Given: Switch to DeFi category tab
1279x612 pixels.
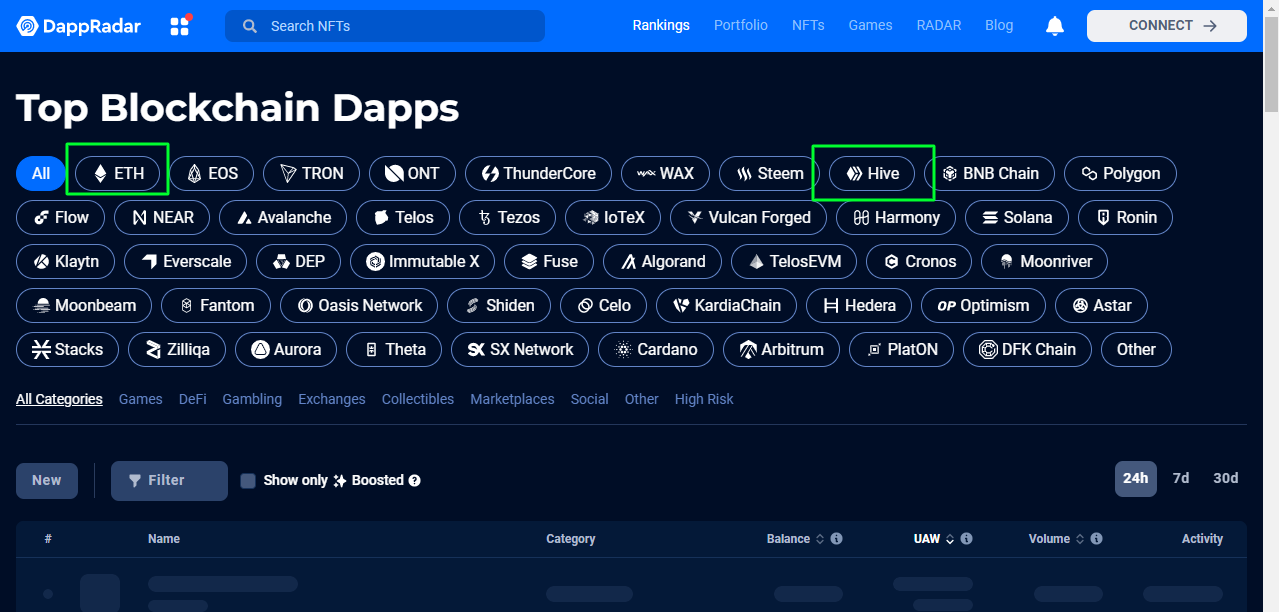Looking at the screenshot, I should [x=193, y=399].
